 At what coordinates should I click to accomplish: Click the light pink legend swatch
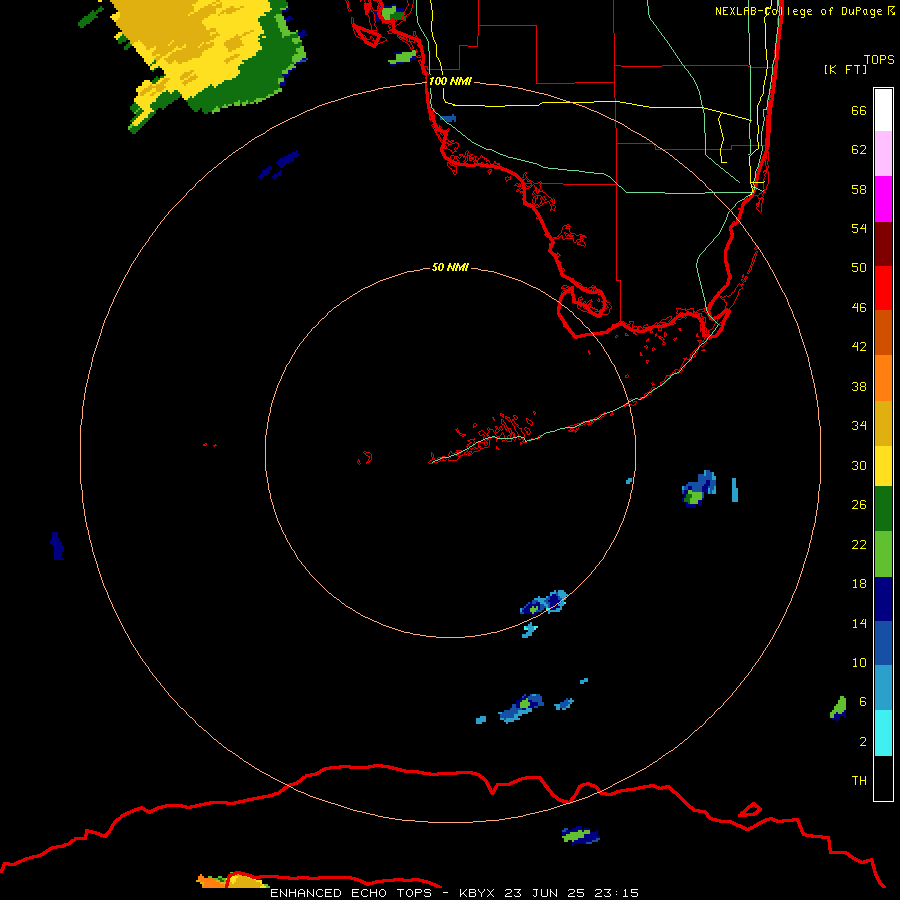point(883,153)
